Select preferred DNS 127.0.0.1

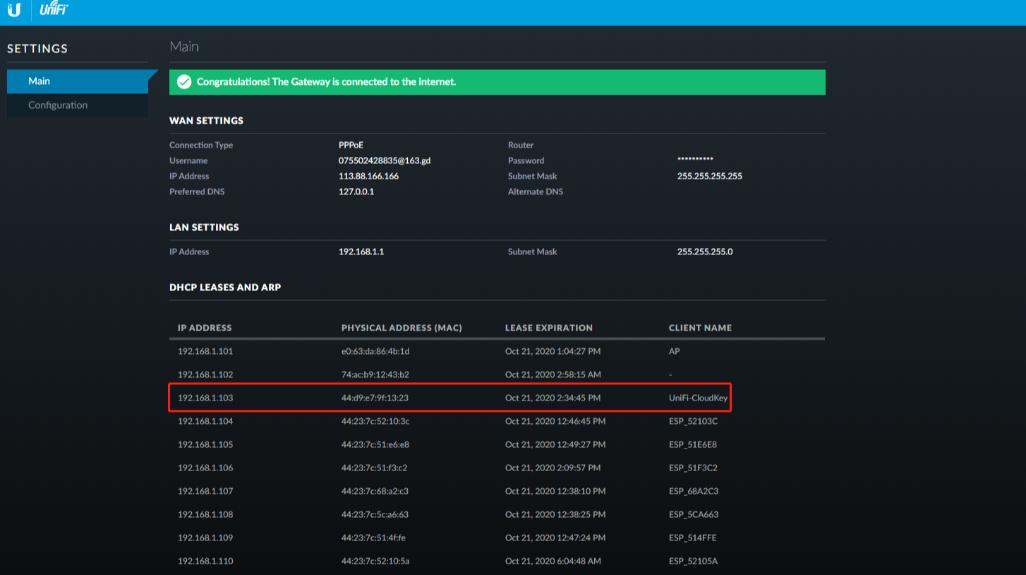click(x=356, y=192)
